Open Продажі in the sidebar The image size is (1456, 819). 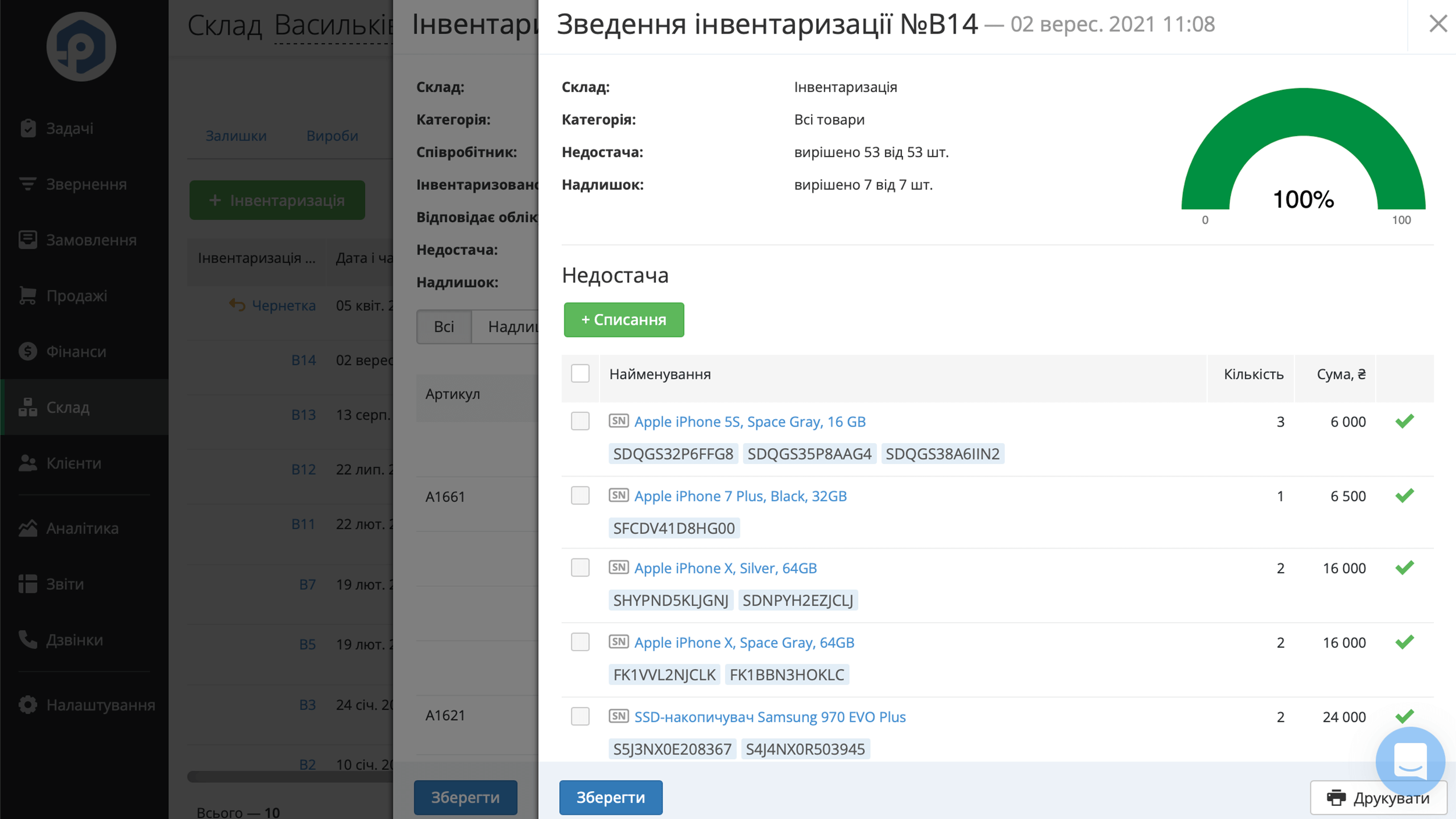pos(84,296)
